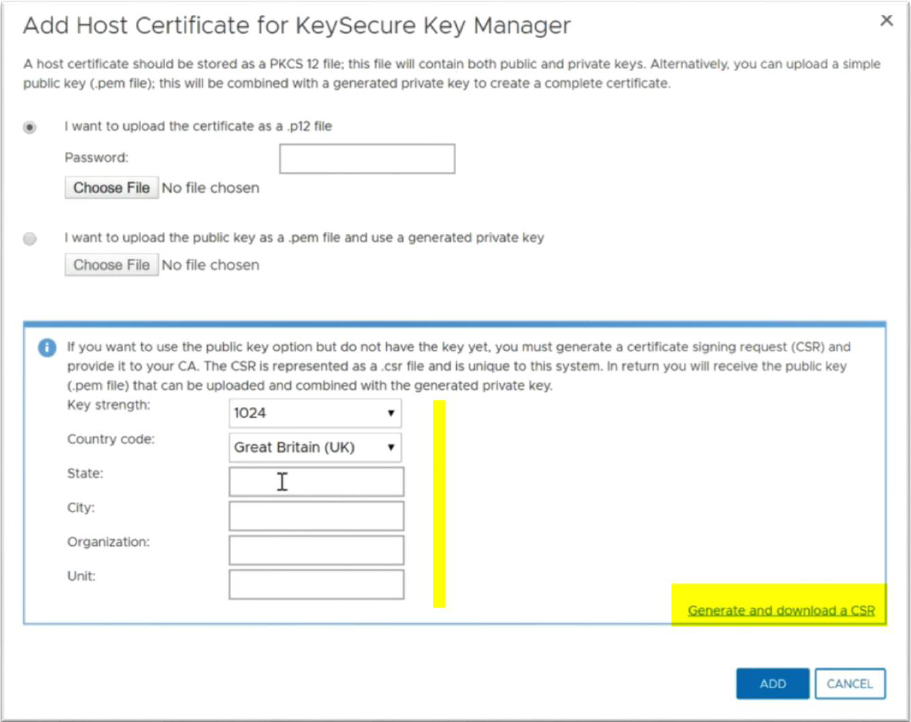Open the Country code dropdown
Screen dimensions: 911x722
pos(315,447)
